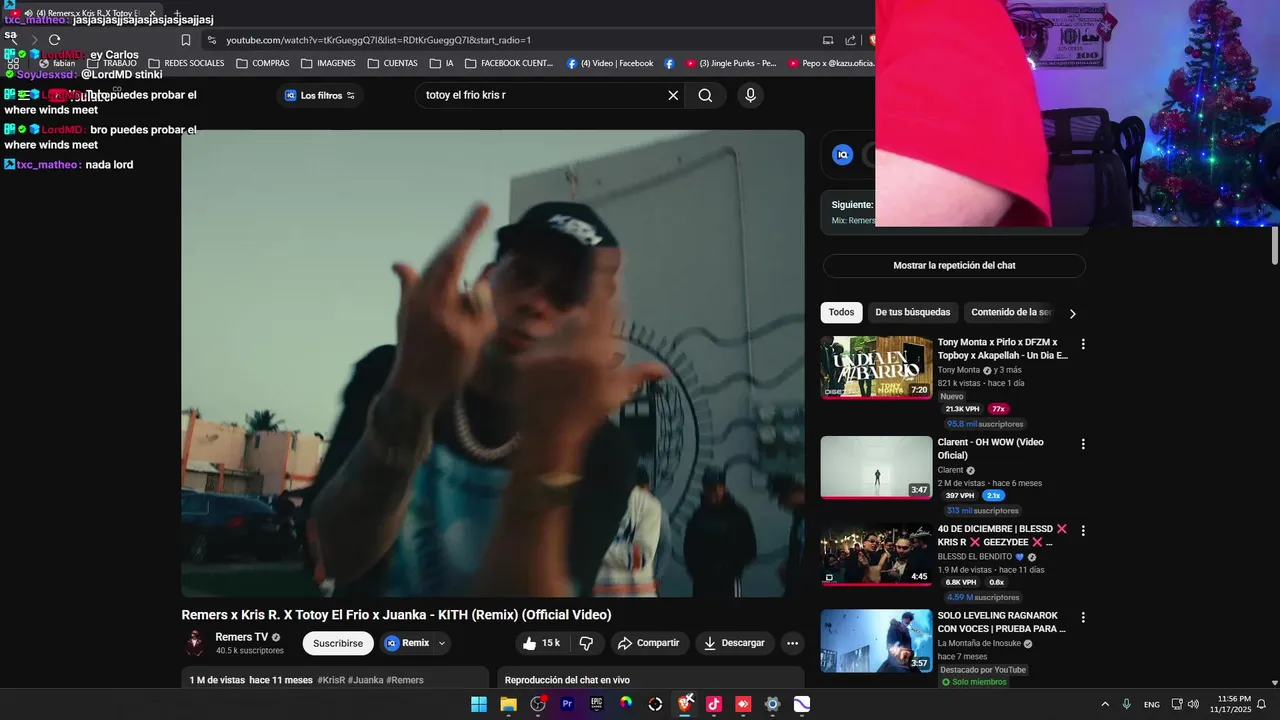Reload the page in the browser
This screenshot has width=1280, height=720.
pyautogui.click(x=54, y=40)
